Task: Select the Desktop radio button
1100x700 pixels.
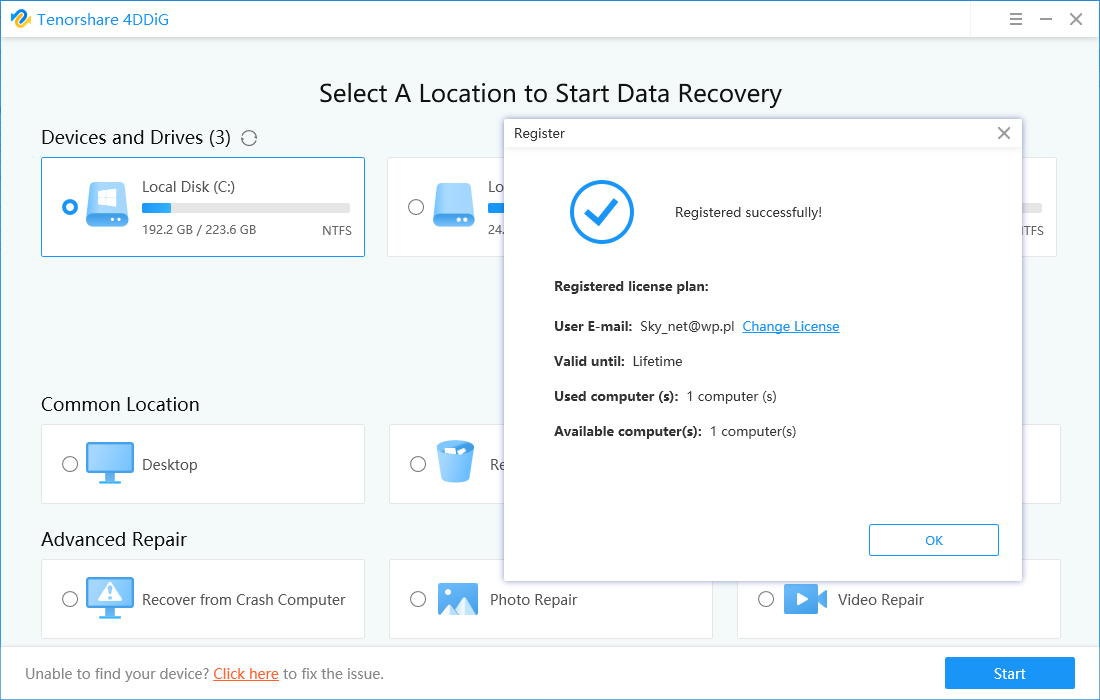Action: tap(69, 464)
